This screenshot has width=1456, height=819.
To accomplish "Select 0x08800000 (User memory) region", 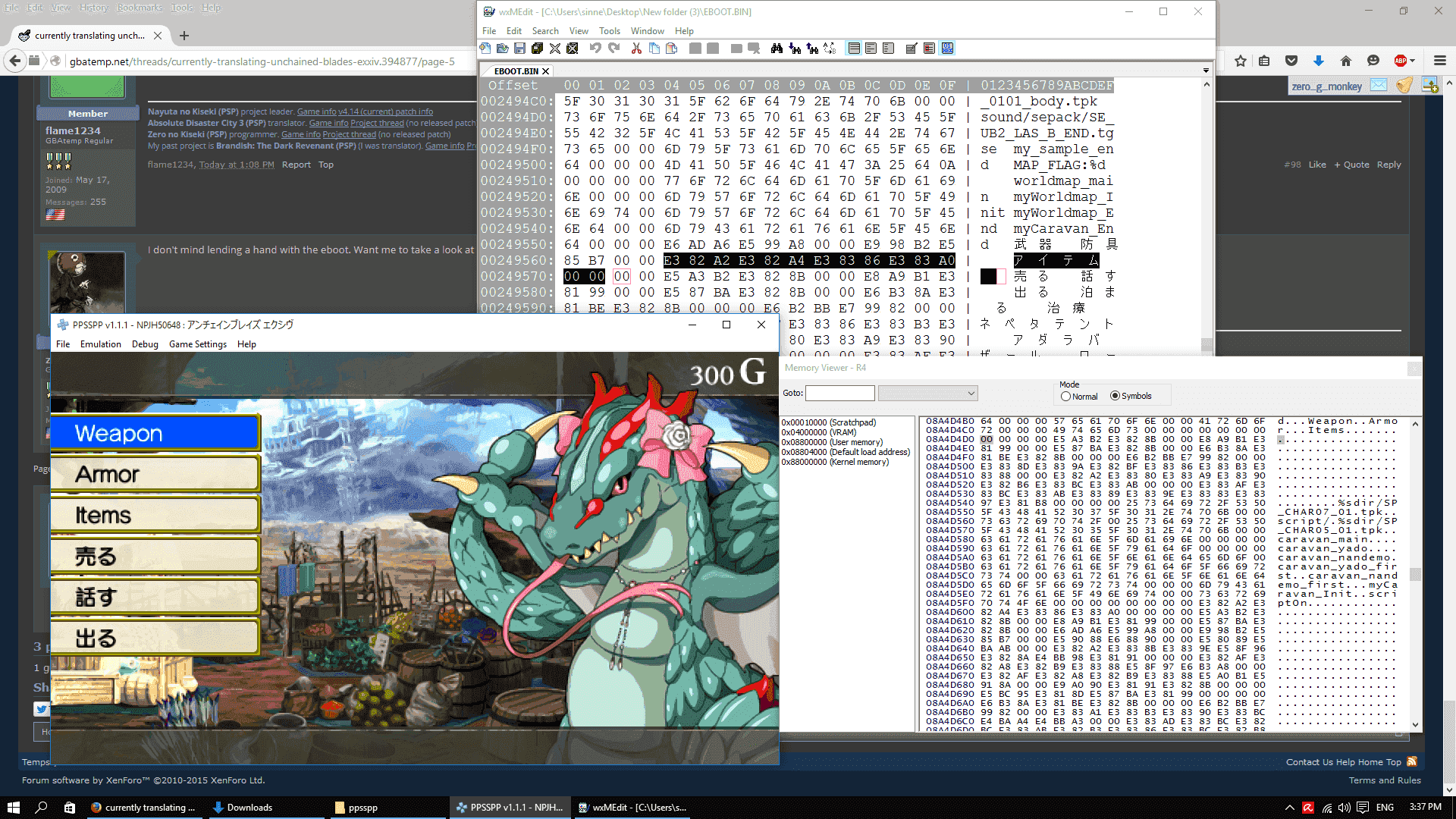I will (832, 442).
